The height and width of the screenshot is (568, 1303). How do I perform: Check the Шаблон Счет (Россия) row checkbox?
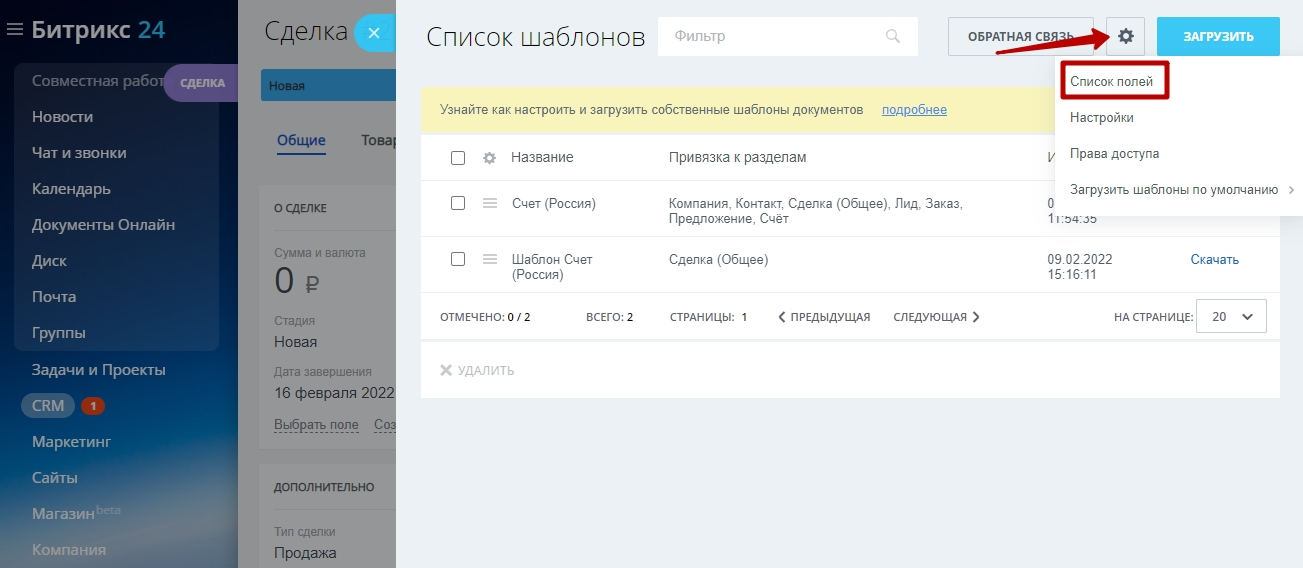click(x=458, y=259)
